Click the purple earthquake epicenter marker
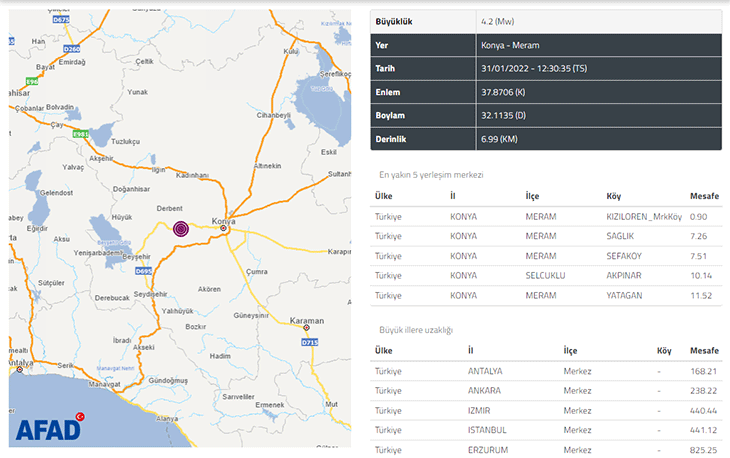Screen dimensions: 730x458 click(x=181, y=229)
